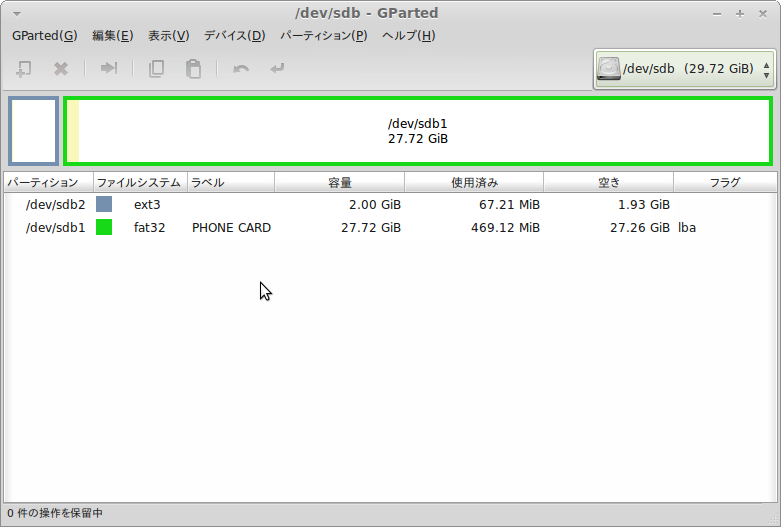The width and height of the screenshot is (781, 527).
Task: Open the window menu arrow in title bar
Action: coord(16,14)
